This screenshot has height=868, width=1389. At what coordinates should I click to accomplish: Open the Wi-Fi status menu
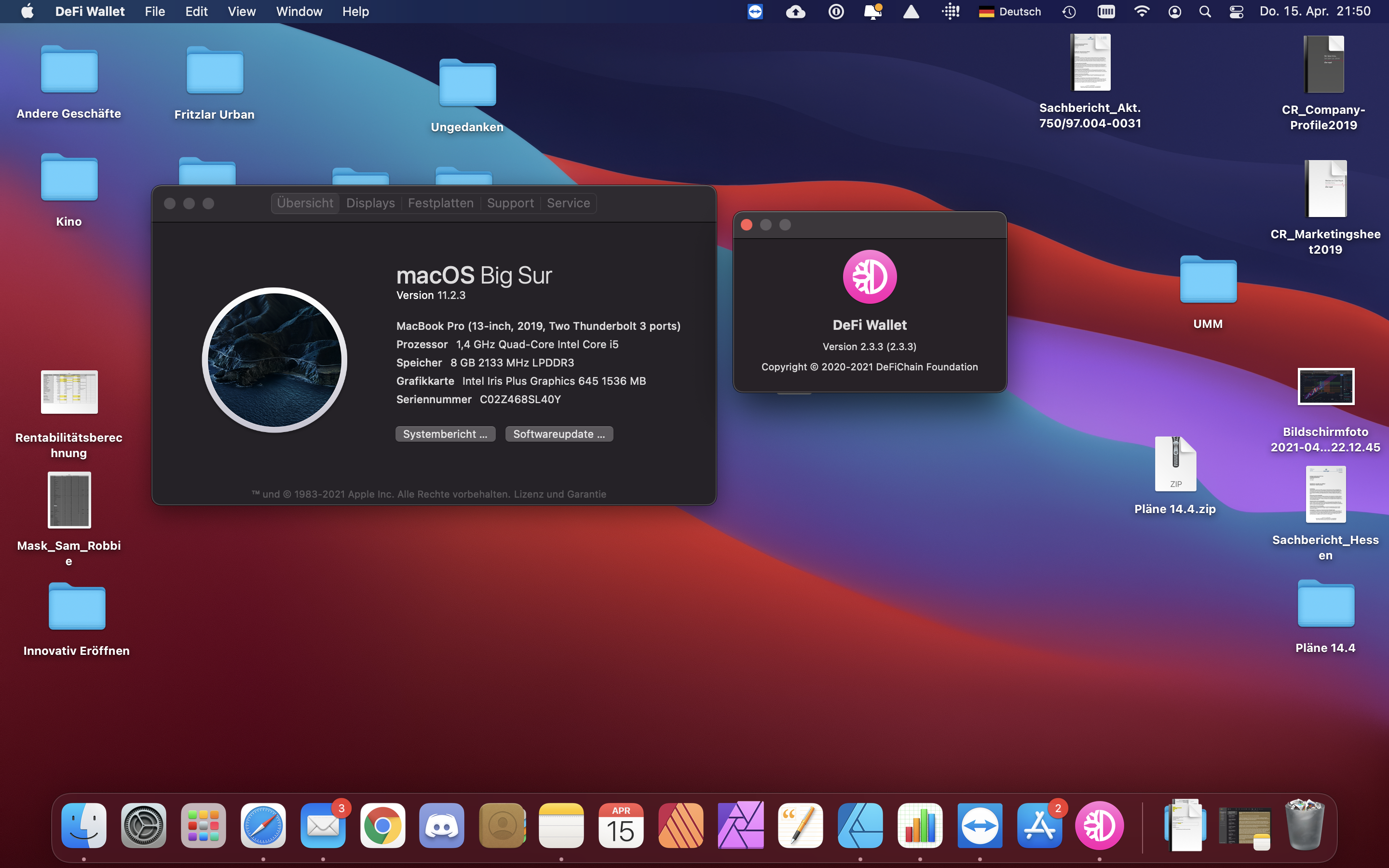1142,12
